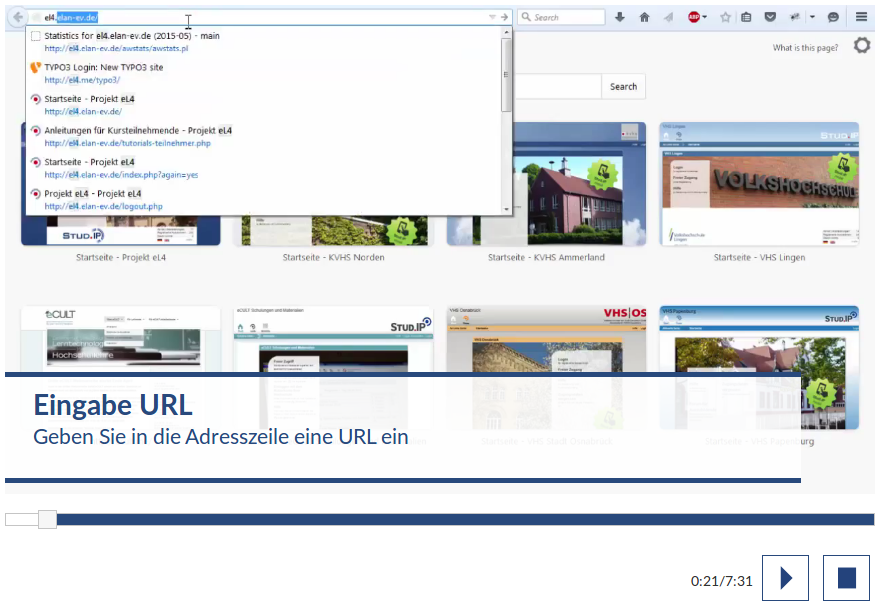Open the hamburger menu in Firefox
The image size is (883, 605).
tap(861, 17)
